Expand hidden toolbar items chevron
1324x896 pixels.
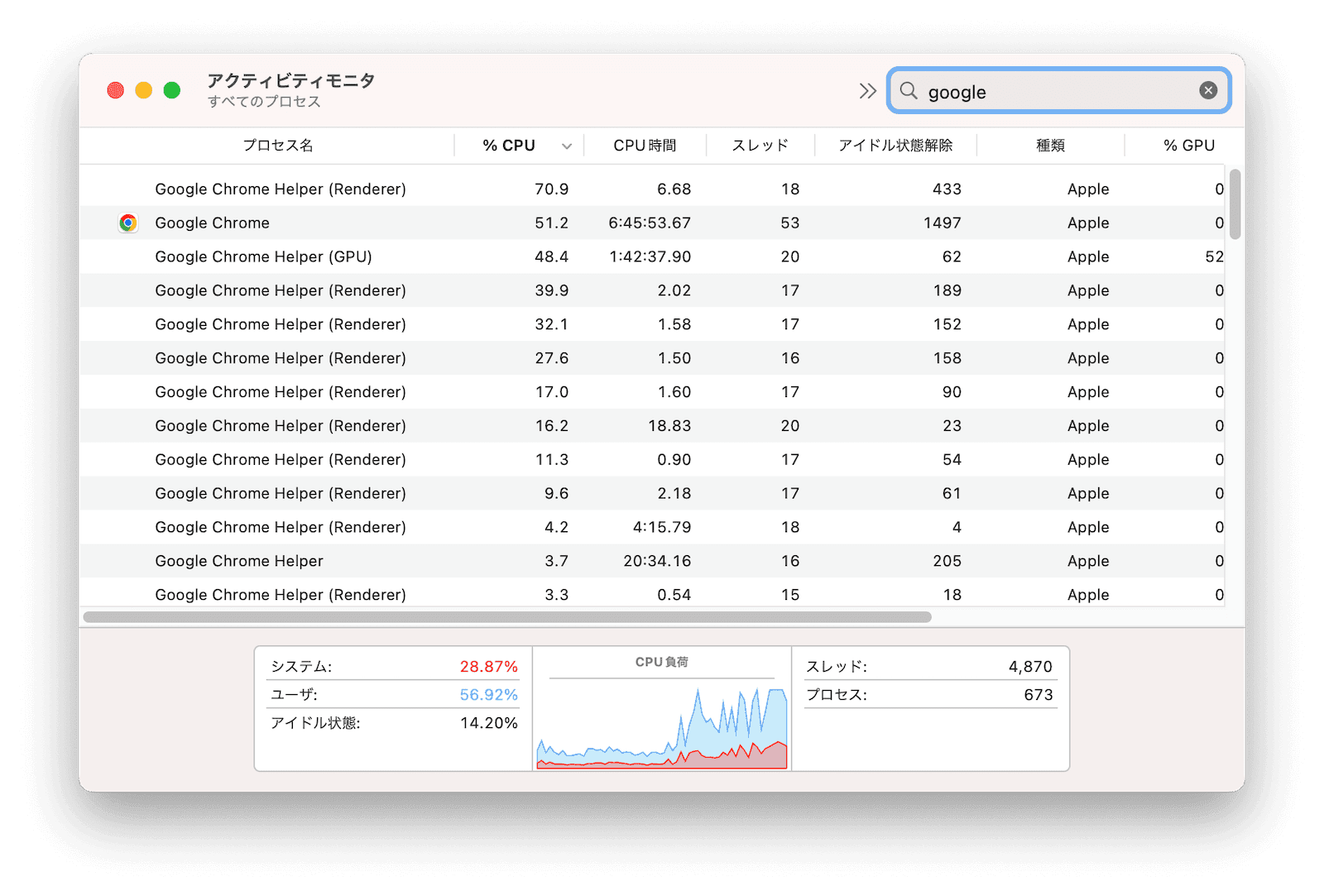[867, 91]
